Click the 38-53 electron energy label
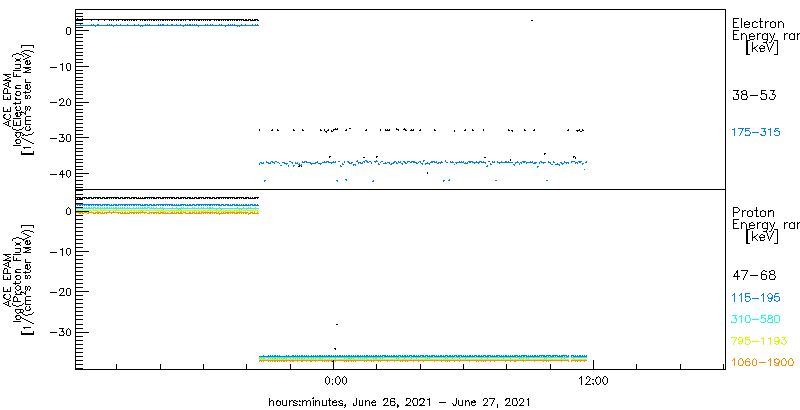This screenshot has height=410, width=800. point(754,96)
